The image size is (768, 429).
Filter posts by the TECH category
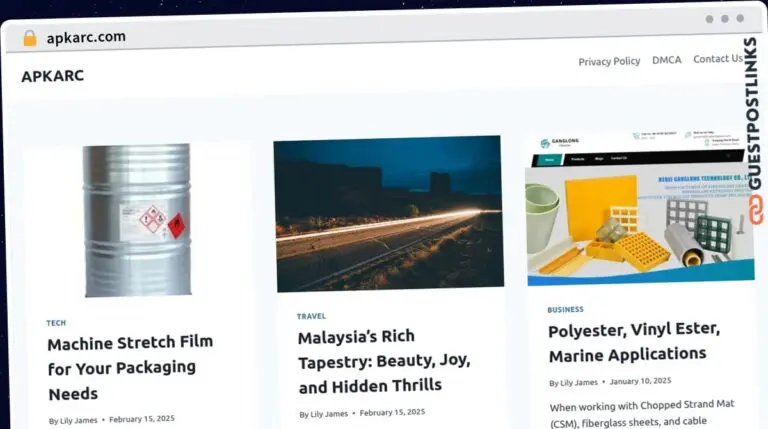[56, 323]
